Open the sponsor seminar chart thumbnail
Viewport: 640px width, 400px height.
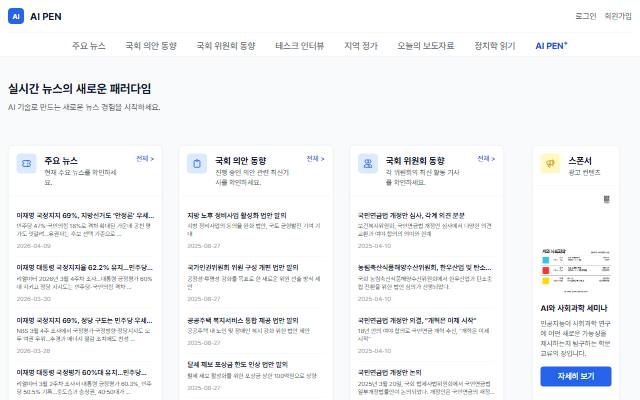(576, 270)
